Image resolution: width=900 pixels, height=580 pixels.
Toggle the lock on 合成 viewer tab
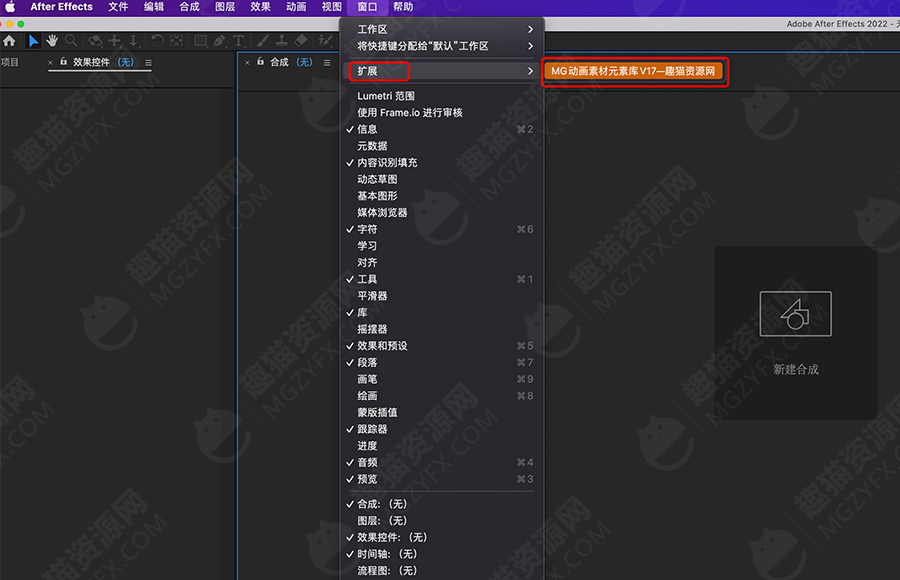click(x=261, y=61)
